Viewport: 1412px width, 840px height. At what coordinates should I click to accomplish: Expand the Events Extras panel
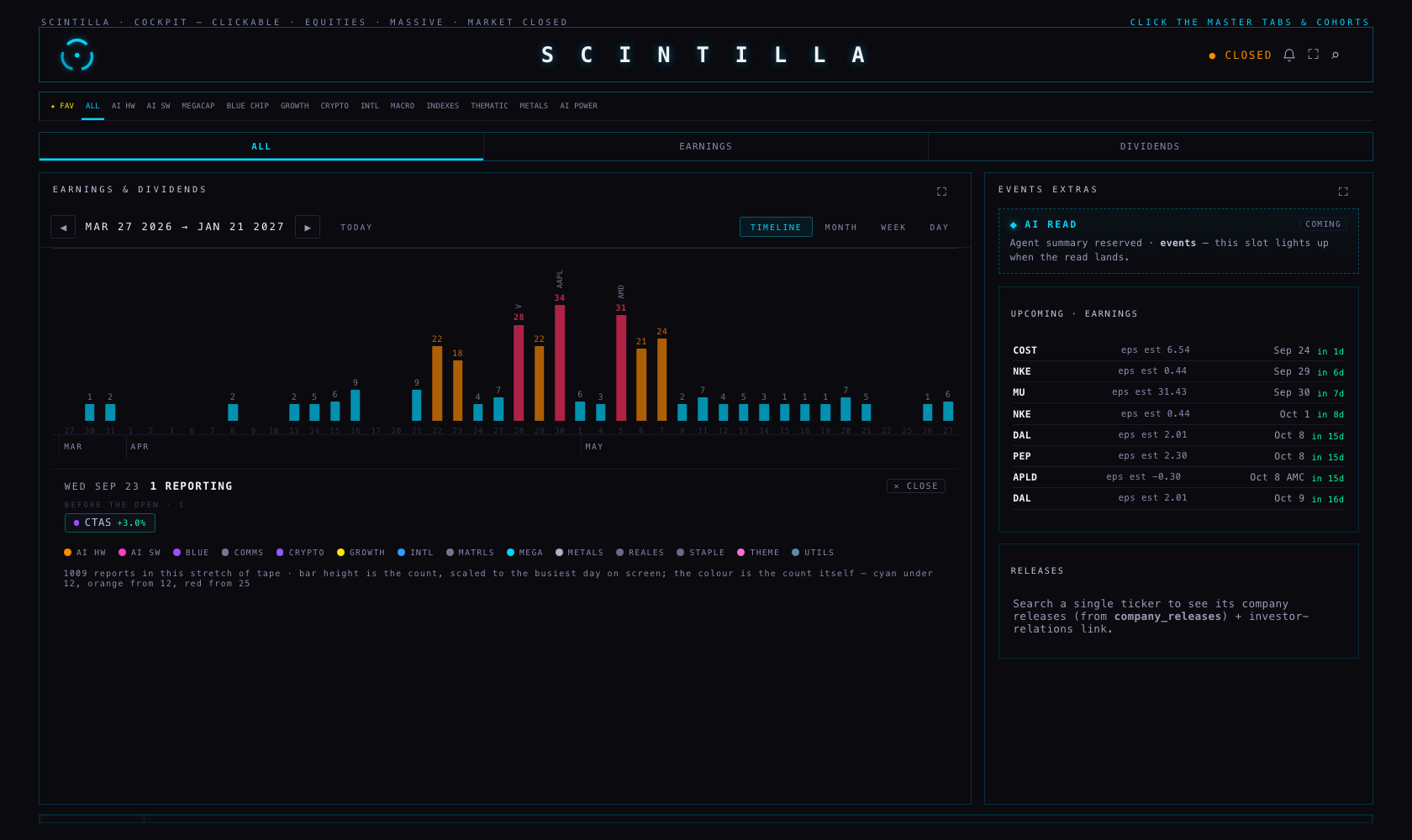[1343, 192]
